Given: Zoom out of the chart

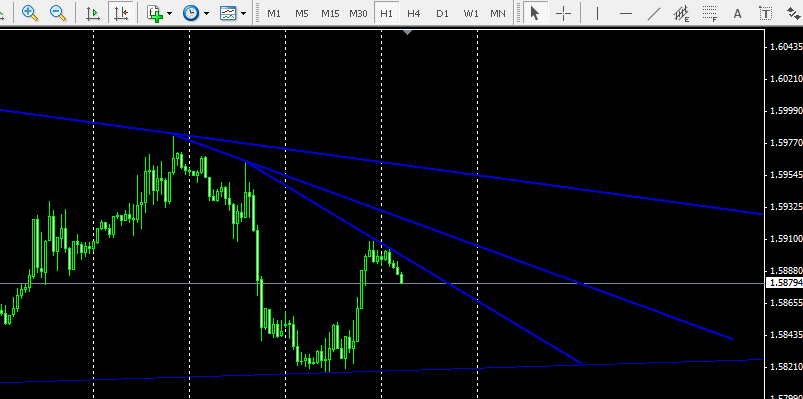Looking at the screenshot, I should 58,13.
